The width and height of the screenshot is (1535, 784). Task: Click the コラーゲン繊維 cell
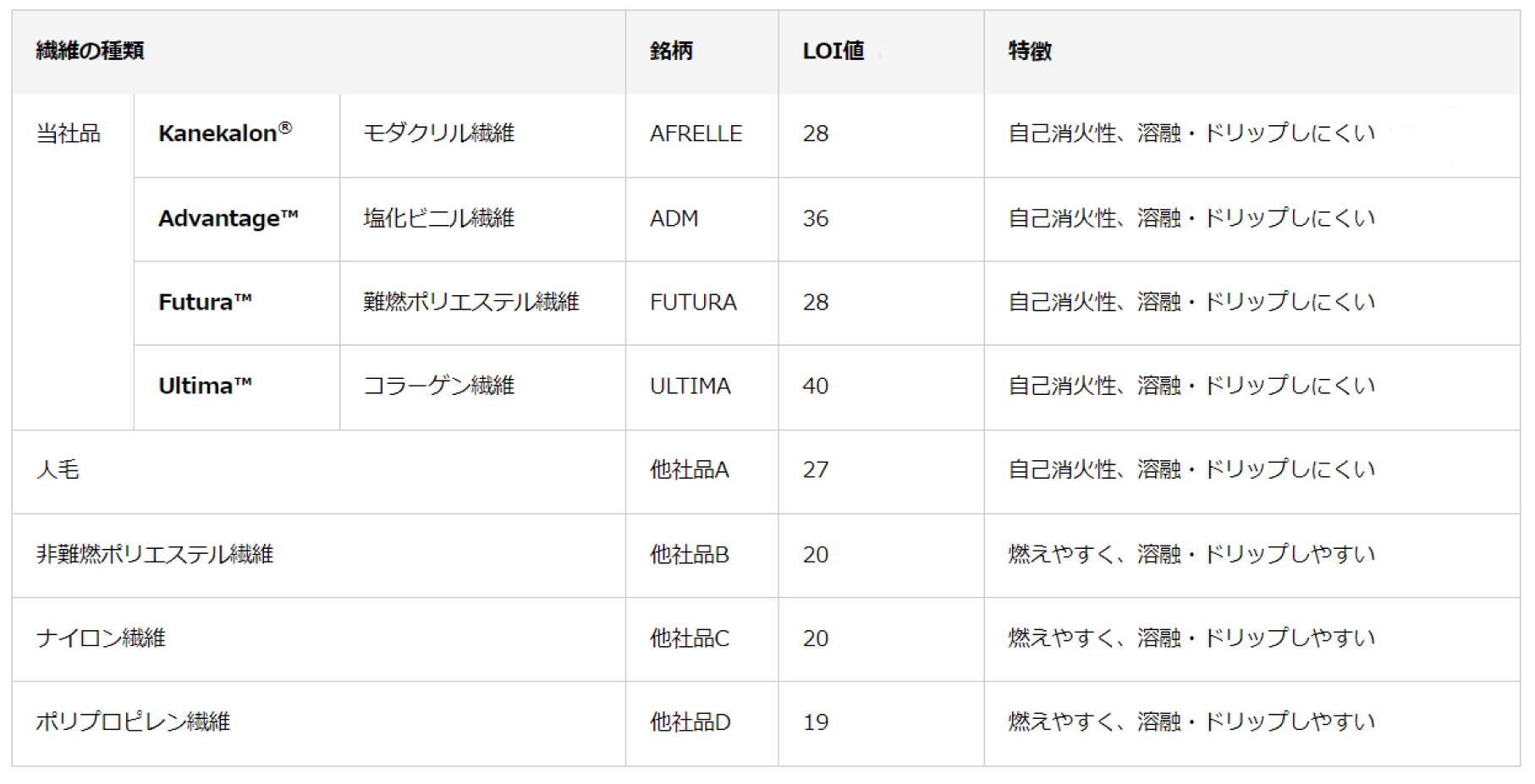439,386
